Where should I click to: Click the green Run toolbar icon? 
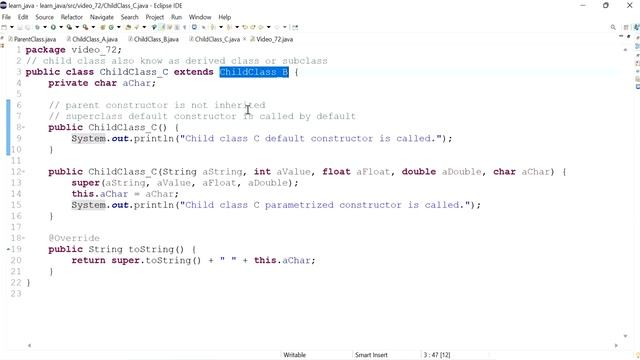(x=53, y=27)
